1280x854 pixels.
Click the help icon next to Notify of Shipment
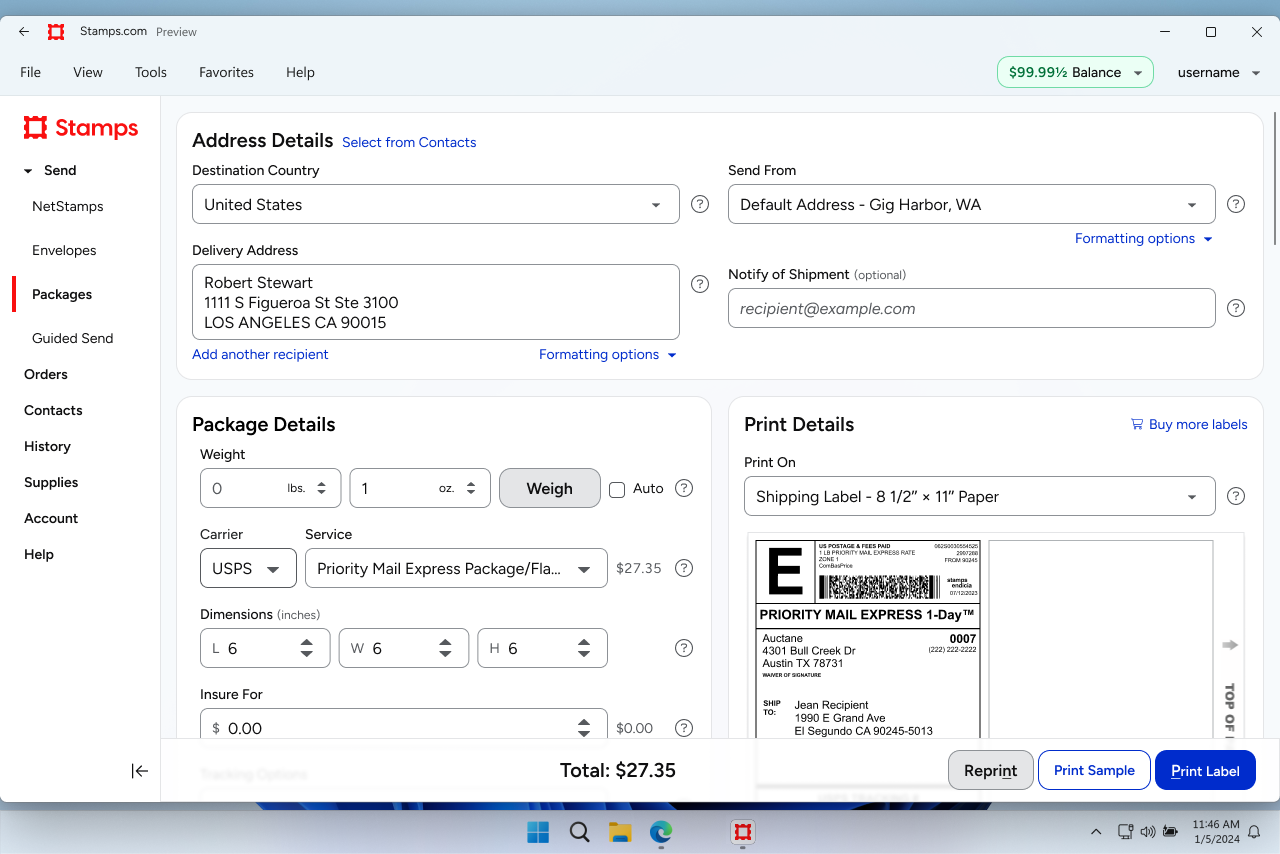point(1235,308)
